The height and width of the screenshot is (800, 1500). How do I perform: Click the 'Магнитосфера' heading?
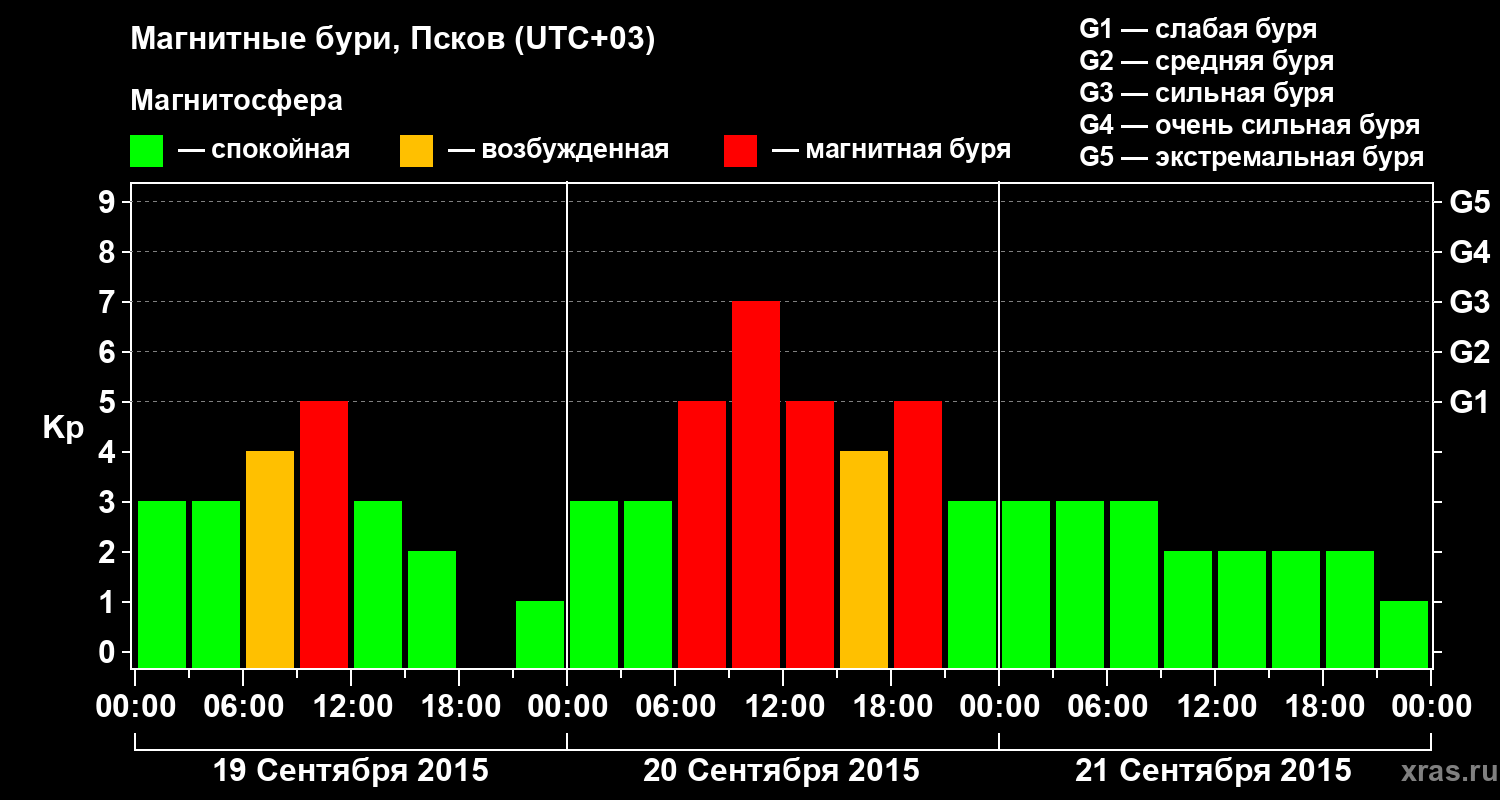tap(237, 101)
